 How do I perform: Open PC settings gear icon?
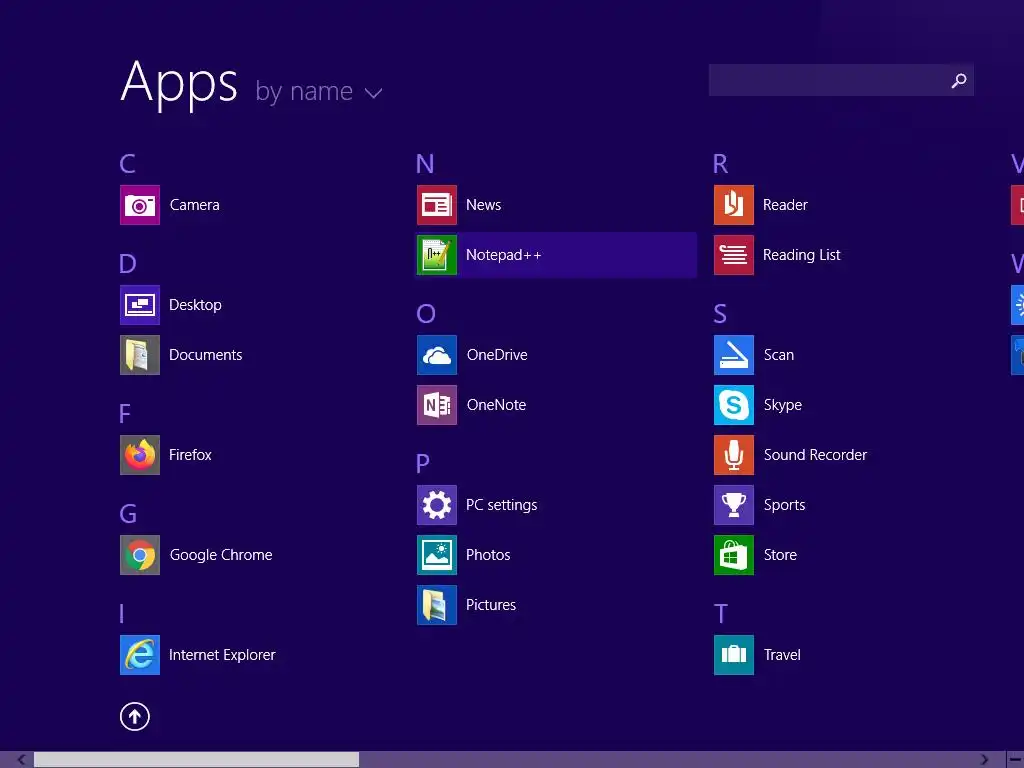click(437, 505)
